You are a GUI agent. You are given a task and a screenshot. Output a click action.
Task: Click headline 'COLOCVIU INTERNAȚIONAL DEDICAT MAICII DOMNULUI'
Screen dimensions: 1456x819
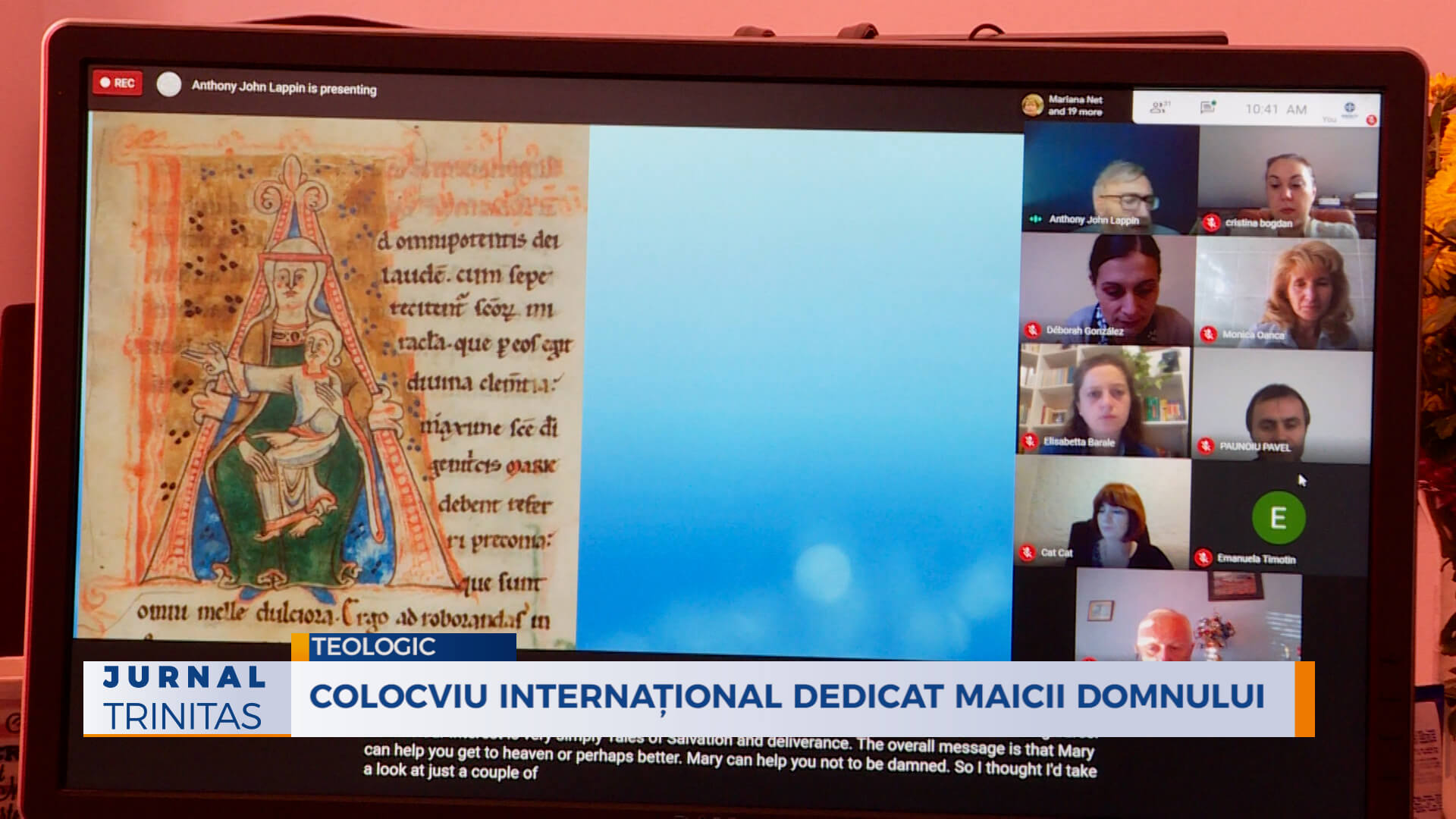coord(786,696)
